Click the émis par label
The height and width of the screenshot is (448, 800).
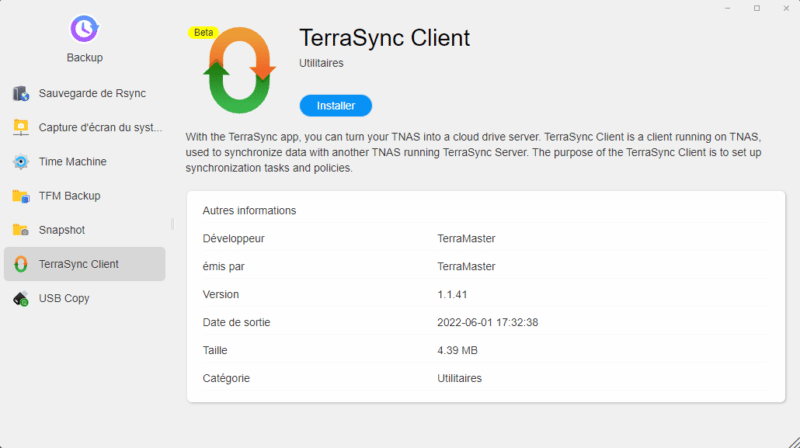(223, 267)
